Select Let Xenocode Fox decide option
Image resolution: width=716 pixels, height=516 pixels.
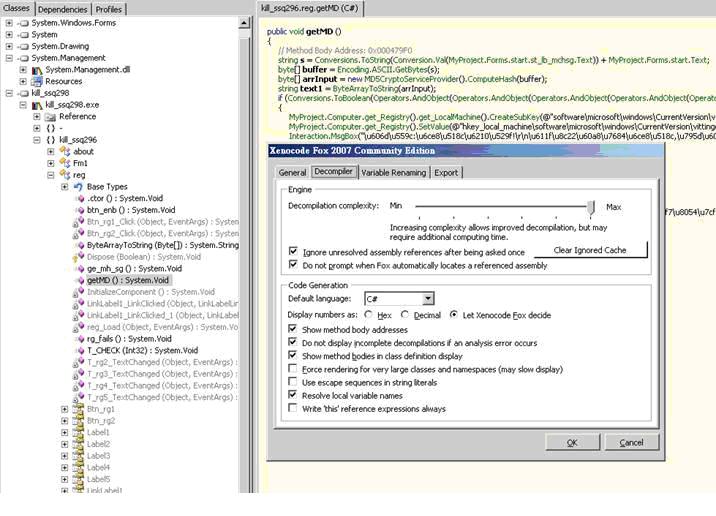453,315
